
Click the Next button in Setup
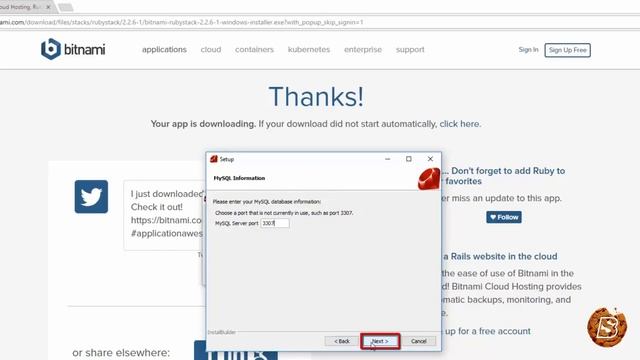380,341
